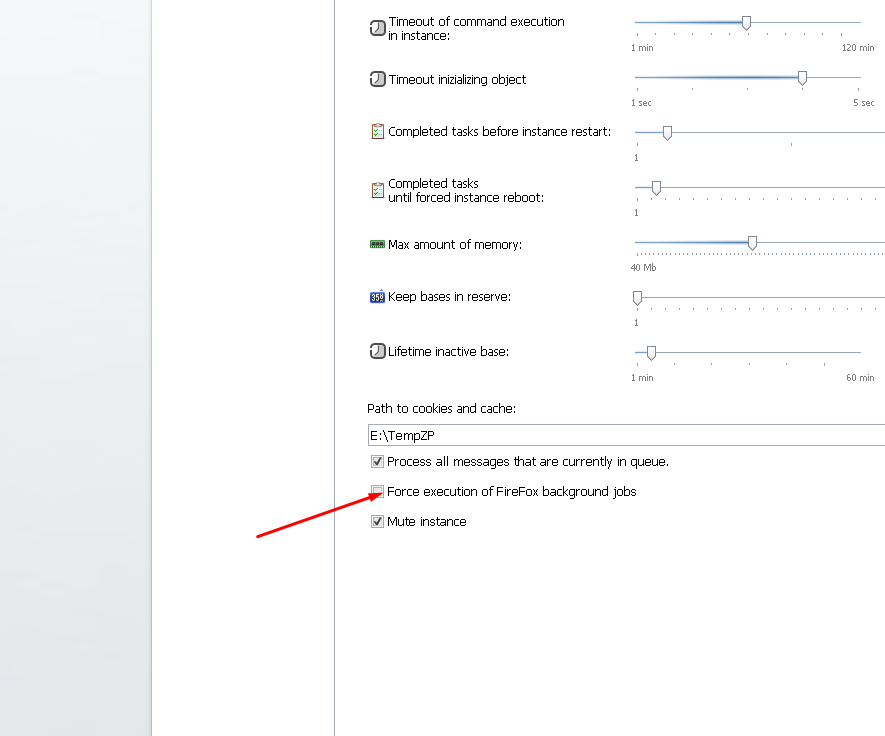Click checklist icon for Completed tasks before instance restart

tap(377, 131)
